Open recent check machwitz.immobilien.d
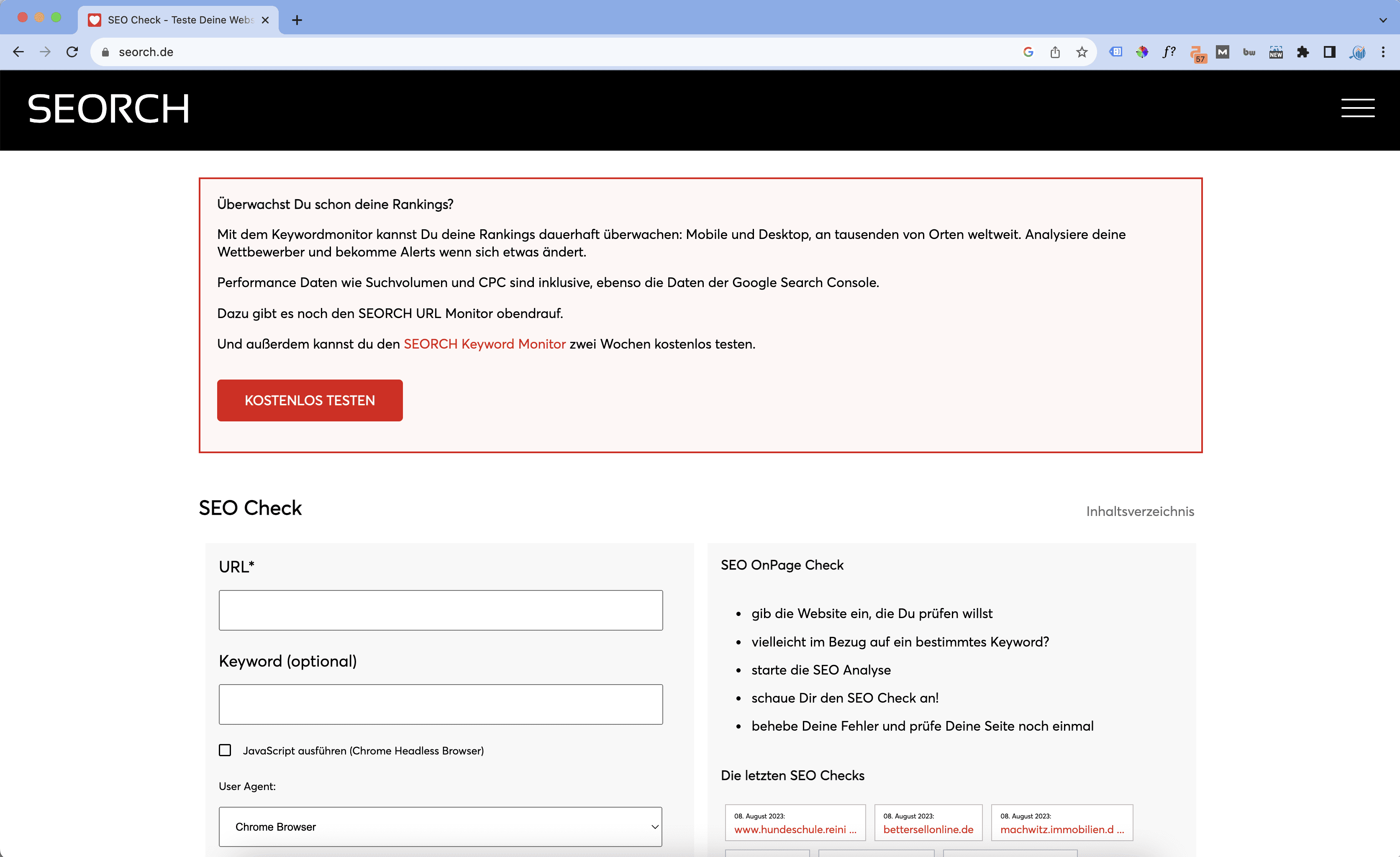 (x=1062, y=829)
